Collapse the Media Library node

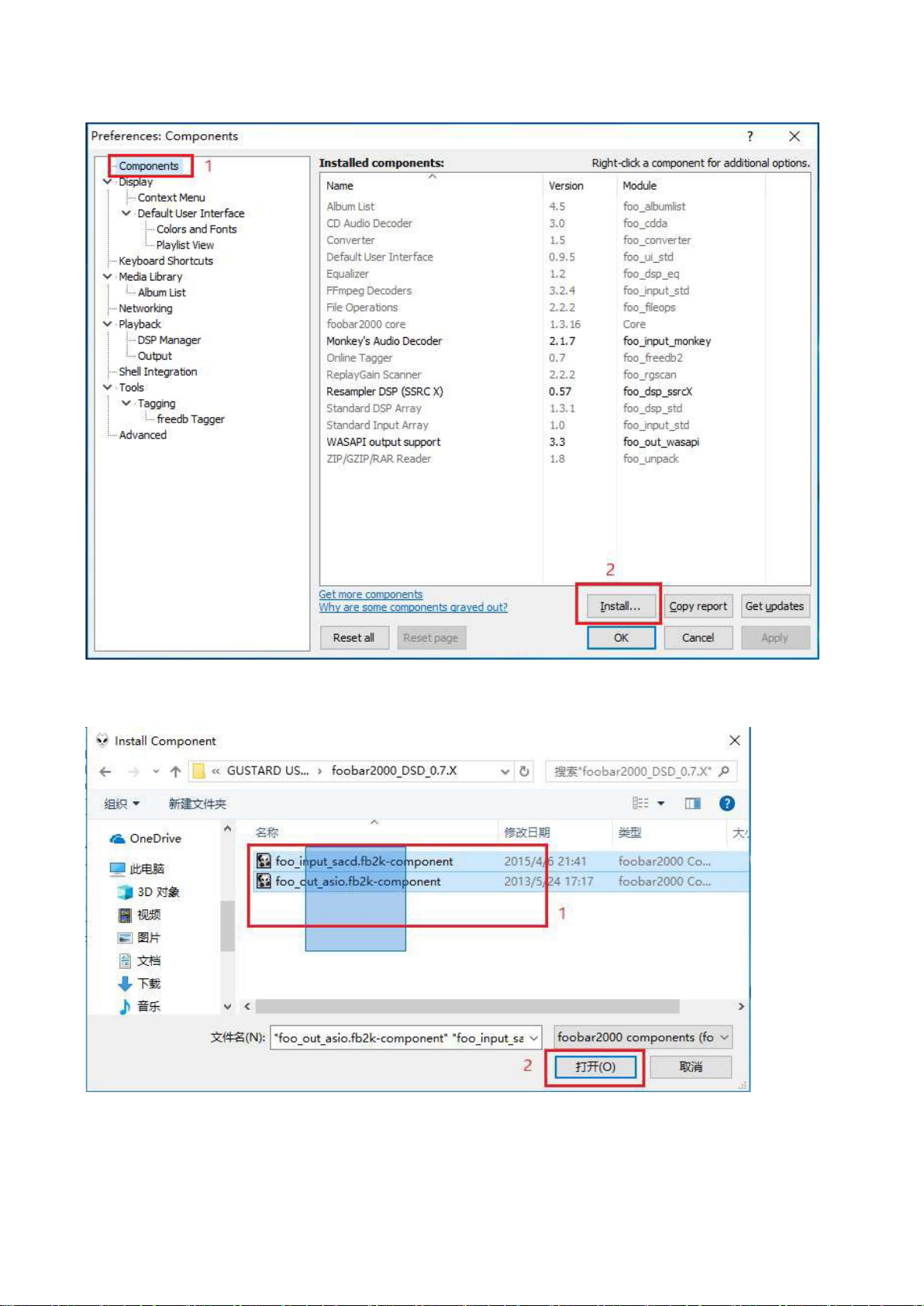click(x=107, y=277)
